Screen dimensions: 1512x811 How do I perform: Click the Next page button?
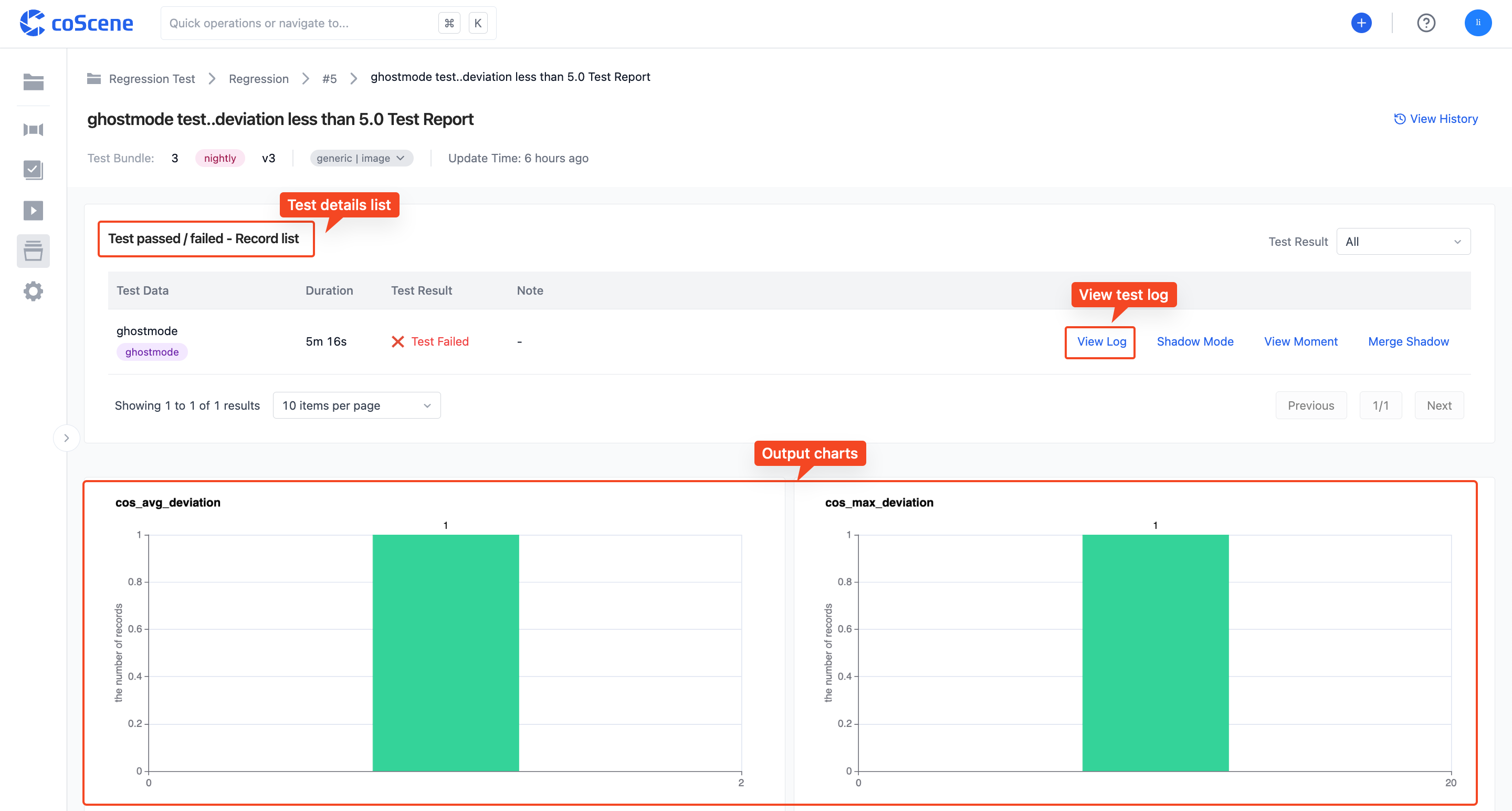(x=1438, y=405)
